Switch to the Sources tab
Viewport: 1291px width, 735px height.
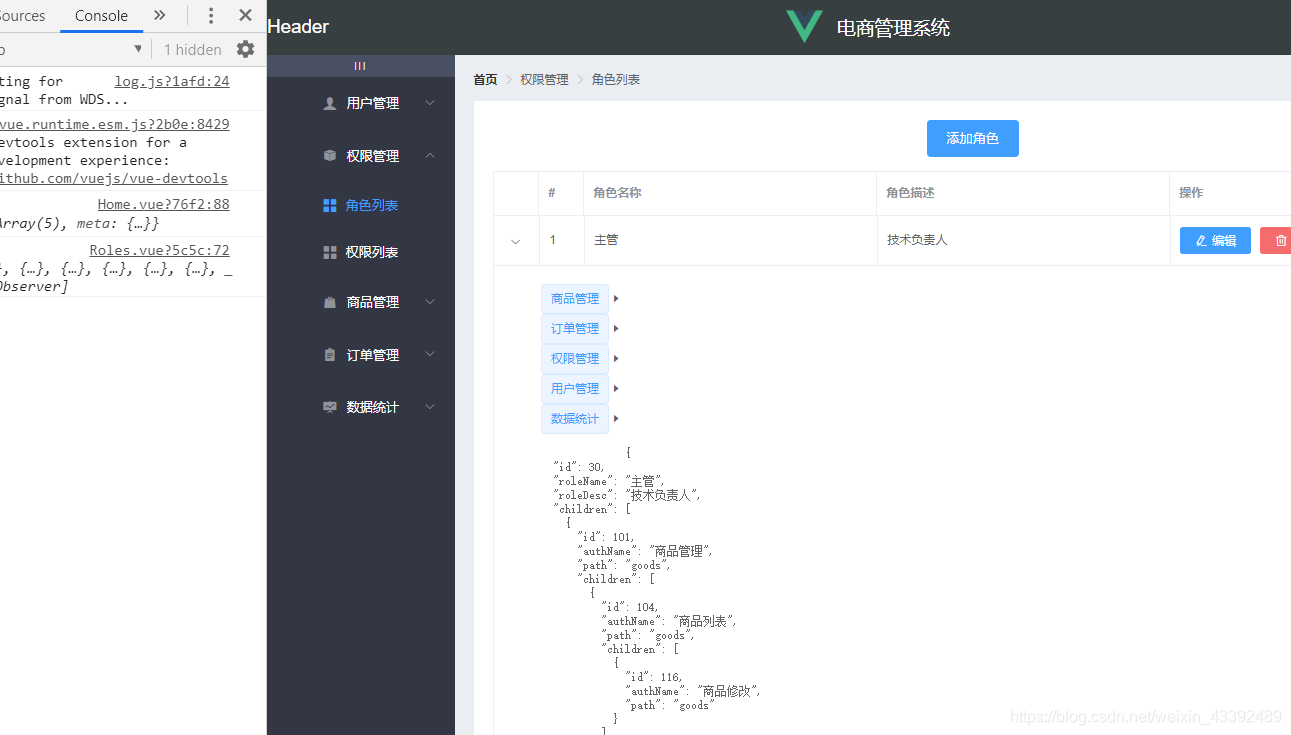click(x=23, y=16)
